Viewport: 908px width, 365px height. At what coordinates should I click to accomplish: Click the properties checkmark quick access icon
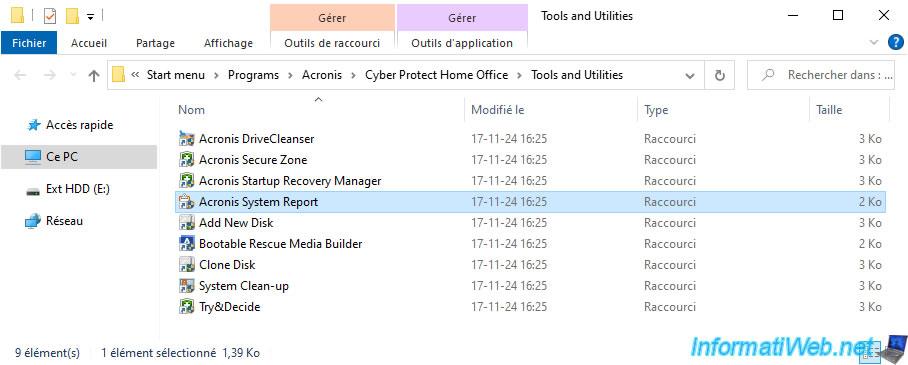click(x=50, y=16)
